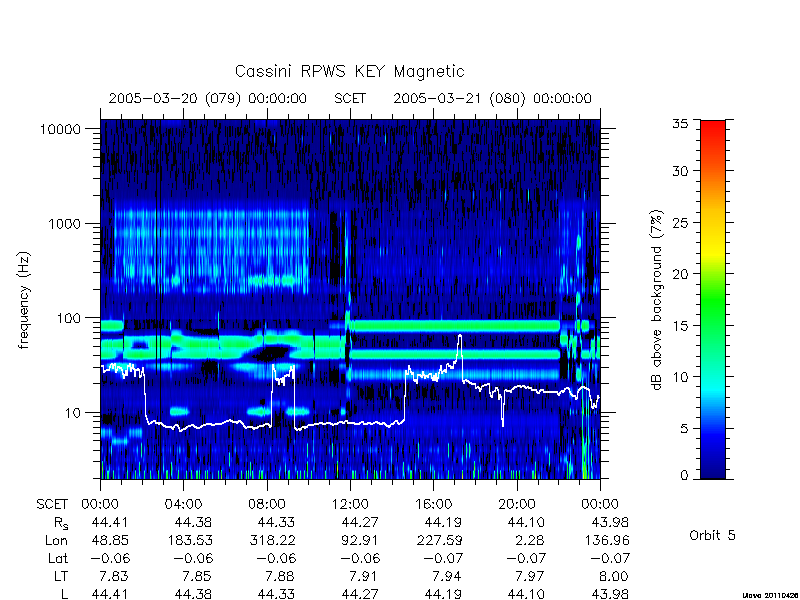The image size is (800, 600).
Task: Click the 16:00 time axis label
Action: (433, 505)
